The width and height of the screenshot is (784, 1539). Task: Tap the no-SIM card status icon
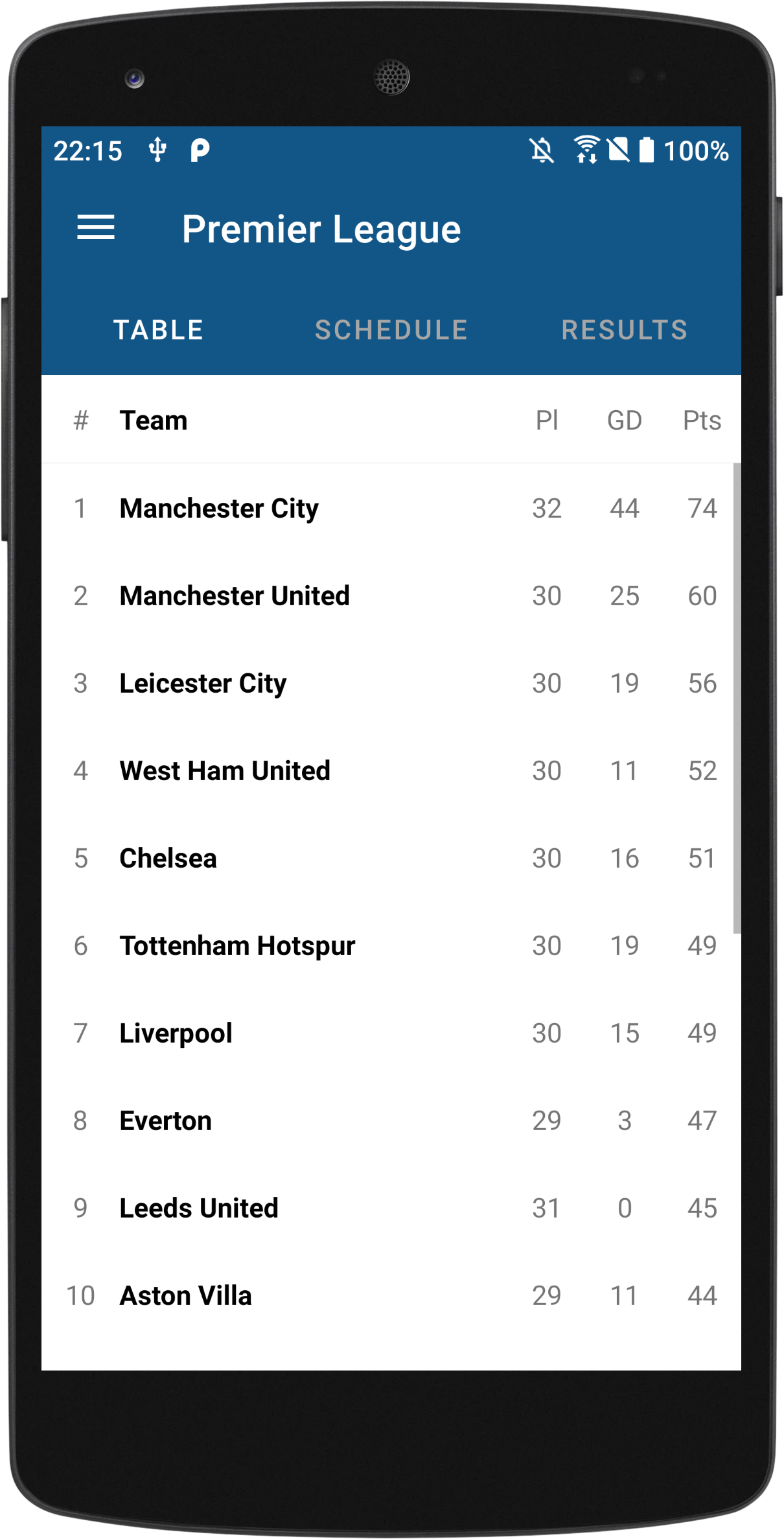618,150
